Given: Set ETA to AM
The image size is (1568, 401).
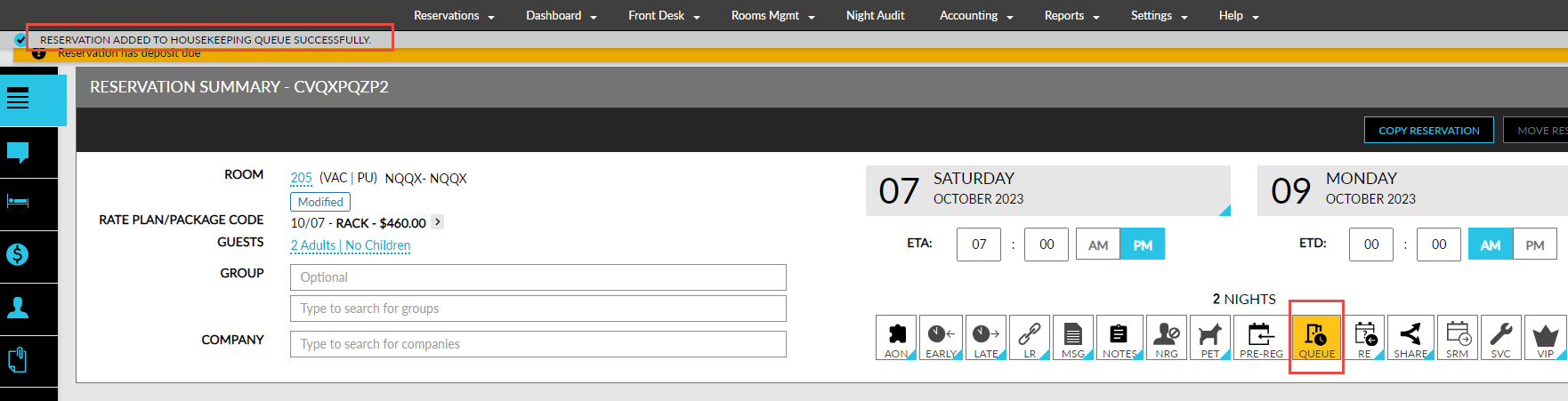Looking at the screenshot, I should point(1098,245).
